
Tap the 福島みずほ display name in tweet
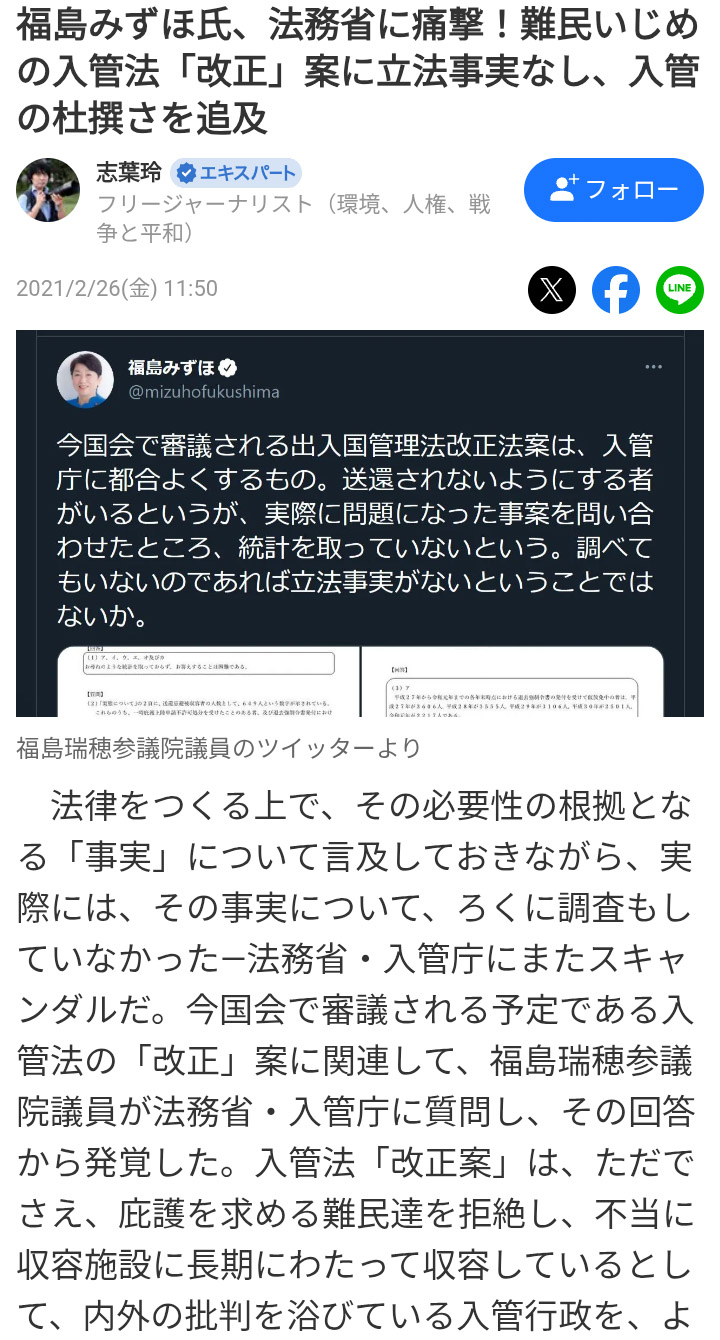pos(172,367)
